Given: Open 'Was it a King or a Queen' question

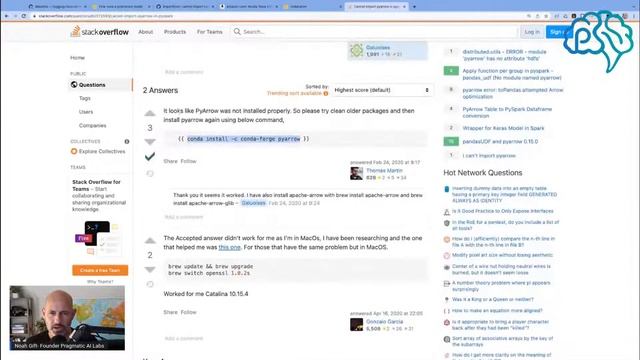Looking at the screenshot, I should pos(493,299).
